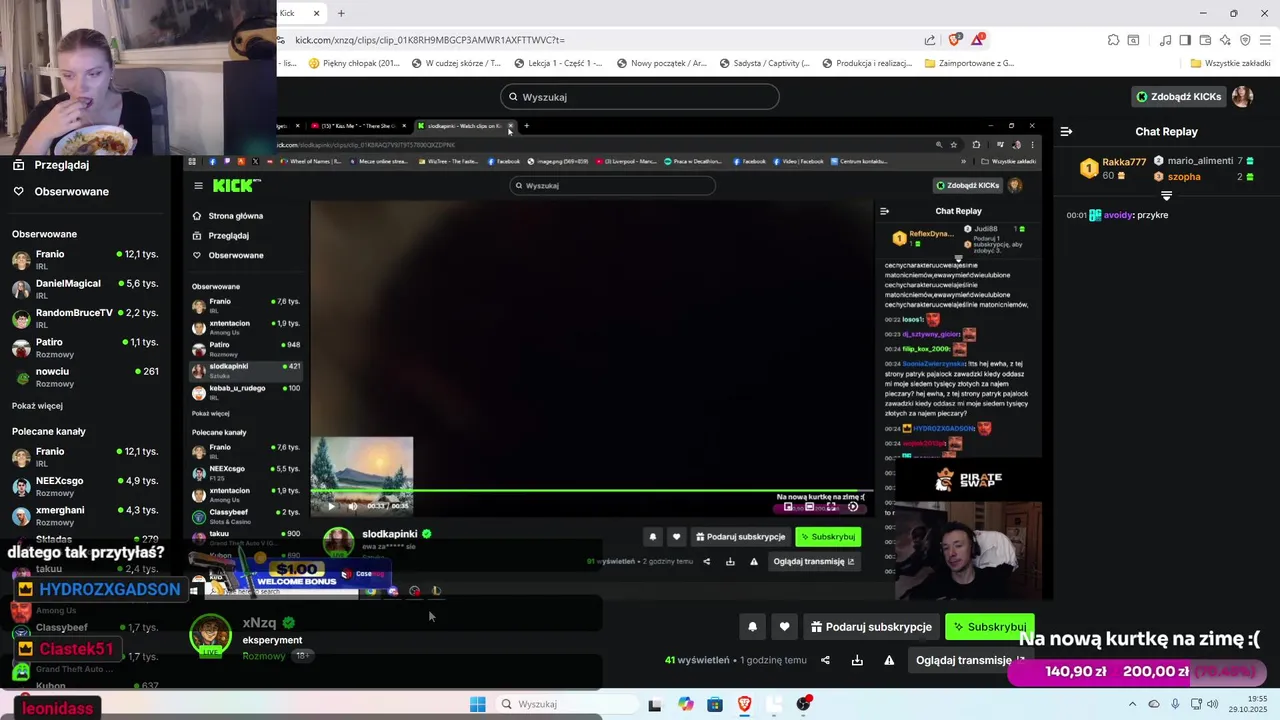Click the large green 'Subskrybuj' button
The image size is (1280, 720).
[989, 627]
